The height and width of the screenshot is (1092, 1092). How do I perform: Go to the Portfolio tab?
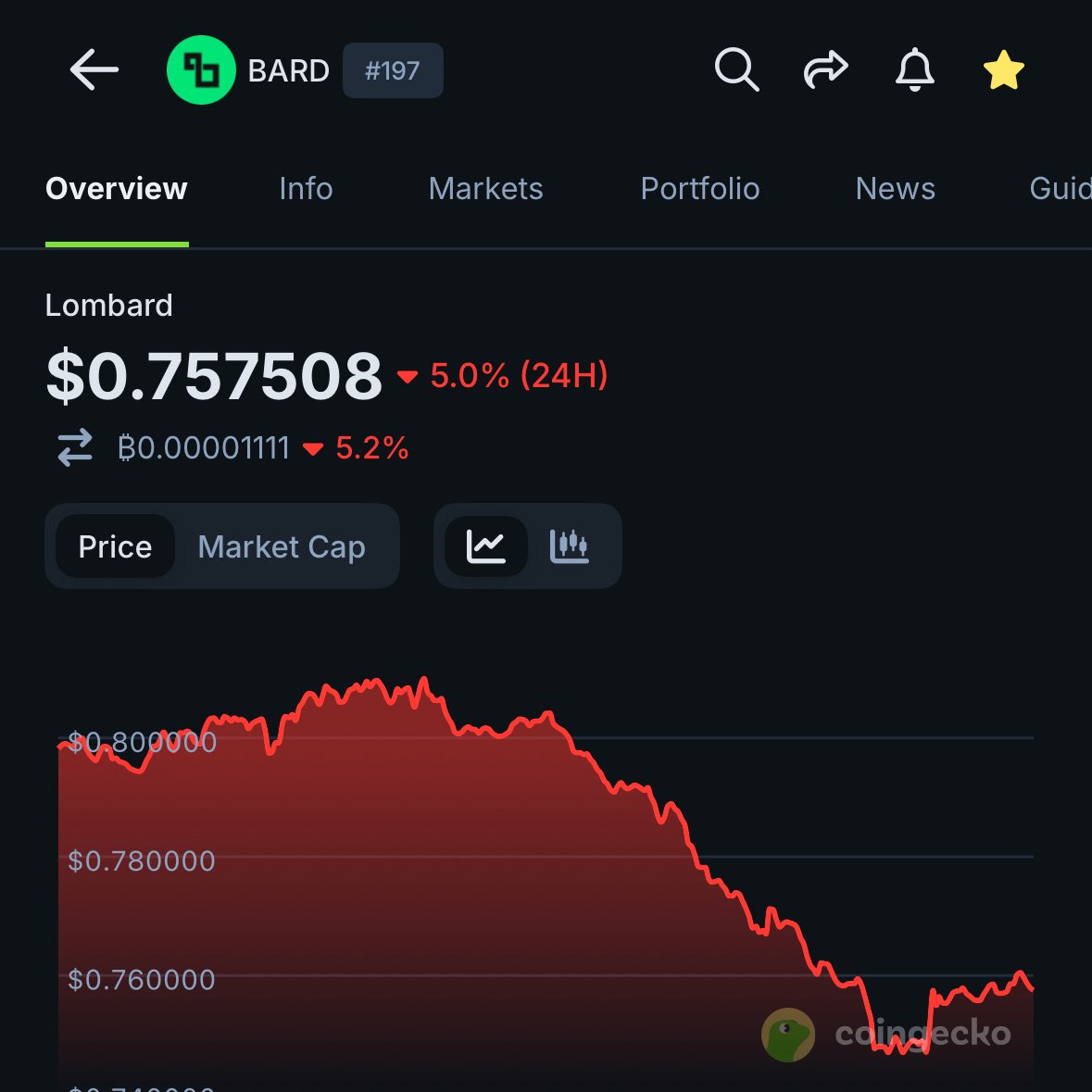[700, 189]
